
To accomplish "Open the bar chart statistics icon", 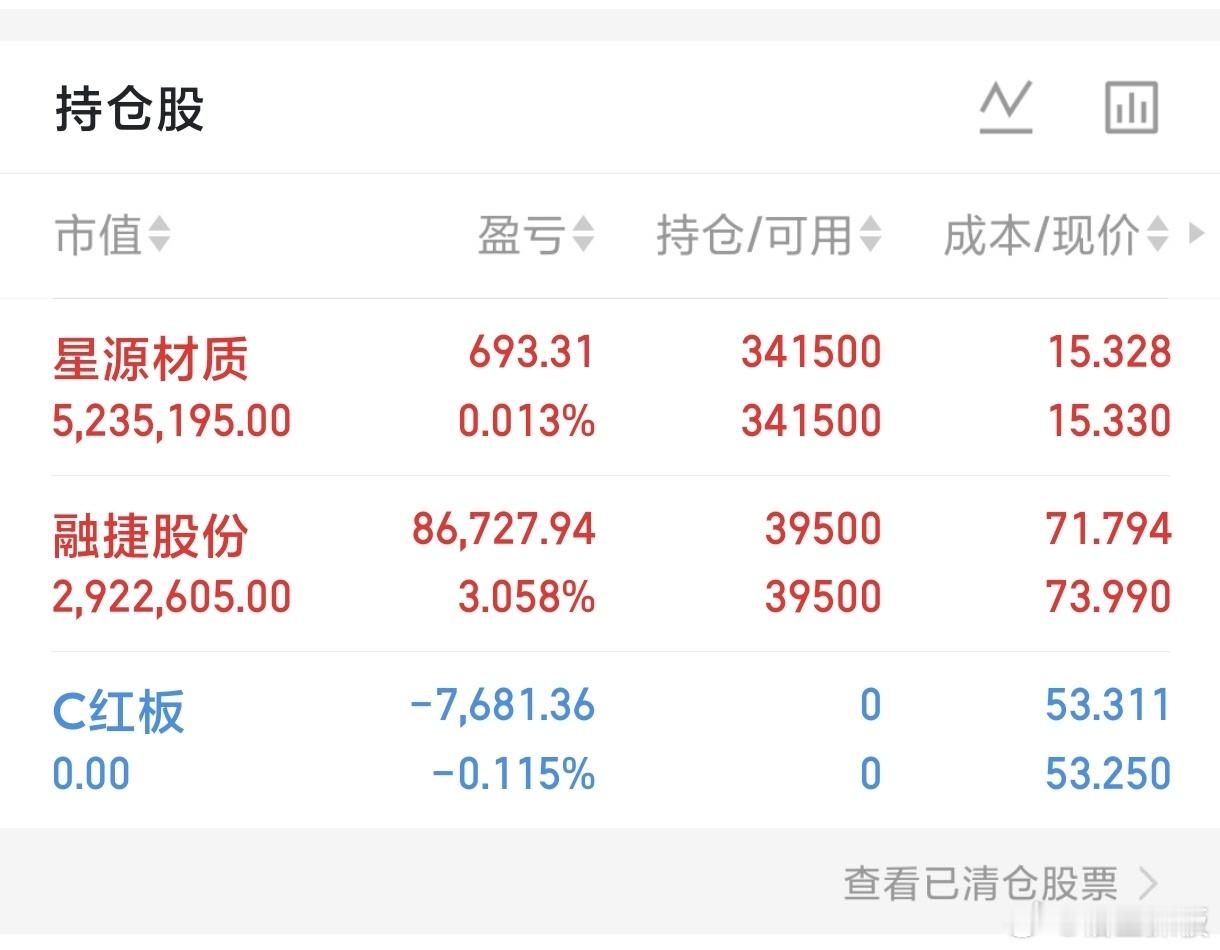I will 1130,105.
